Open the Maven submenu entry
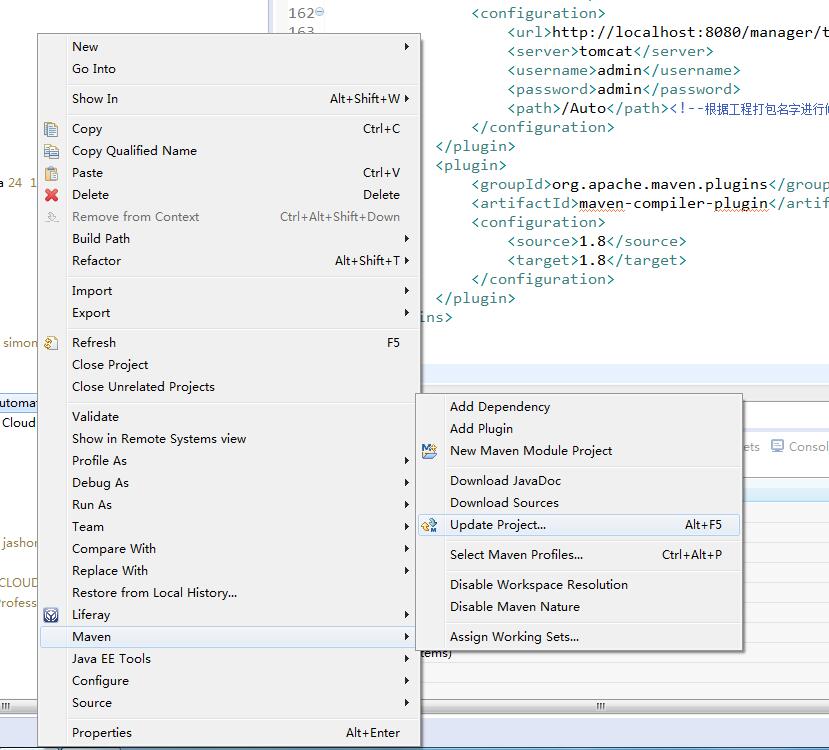Viewport: 829px width, 750px height. pyautogui.click(x=229, y=636)
